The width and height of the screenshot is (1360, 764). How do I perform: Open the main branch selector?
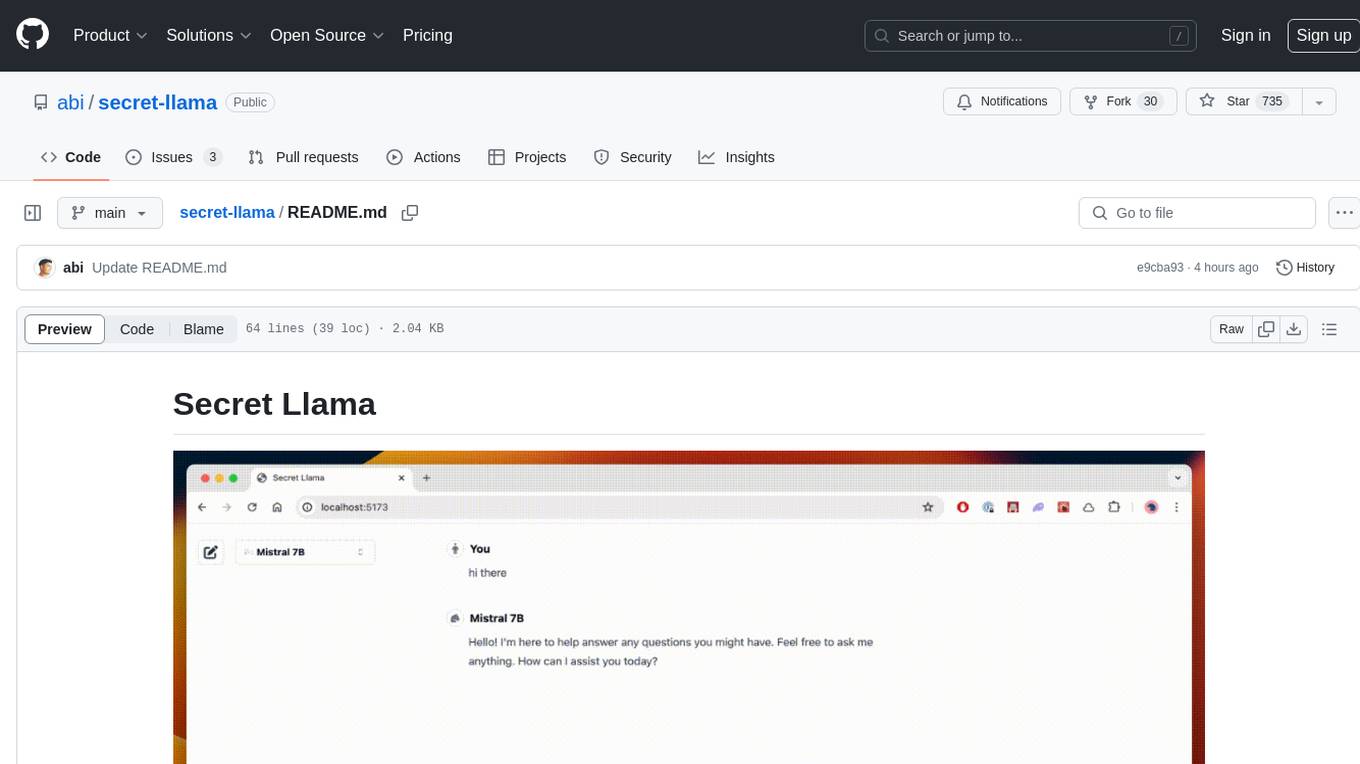(109, 213)
